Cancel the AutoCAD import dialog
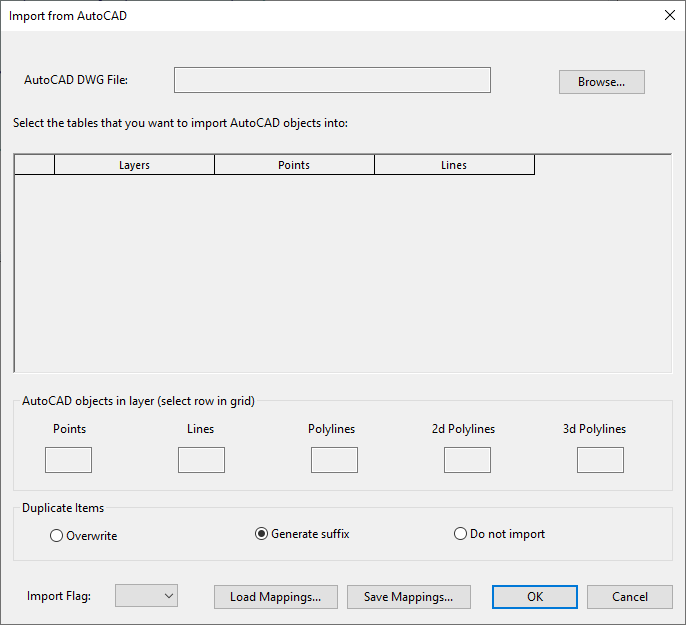This screenshot has height=625, width=686. tap(630, 597)
